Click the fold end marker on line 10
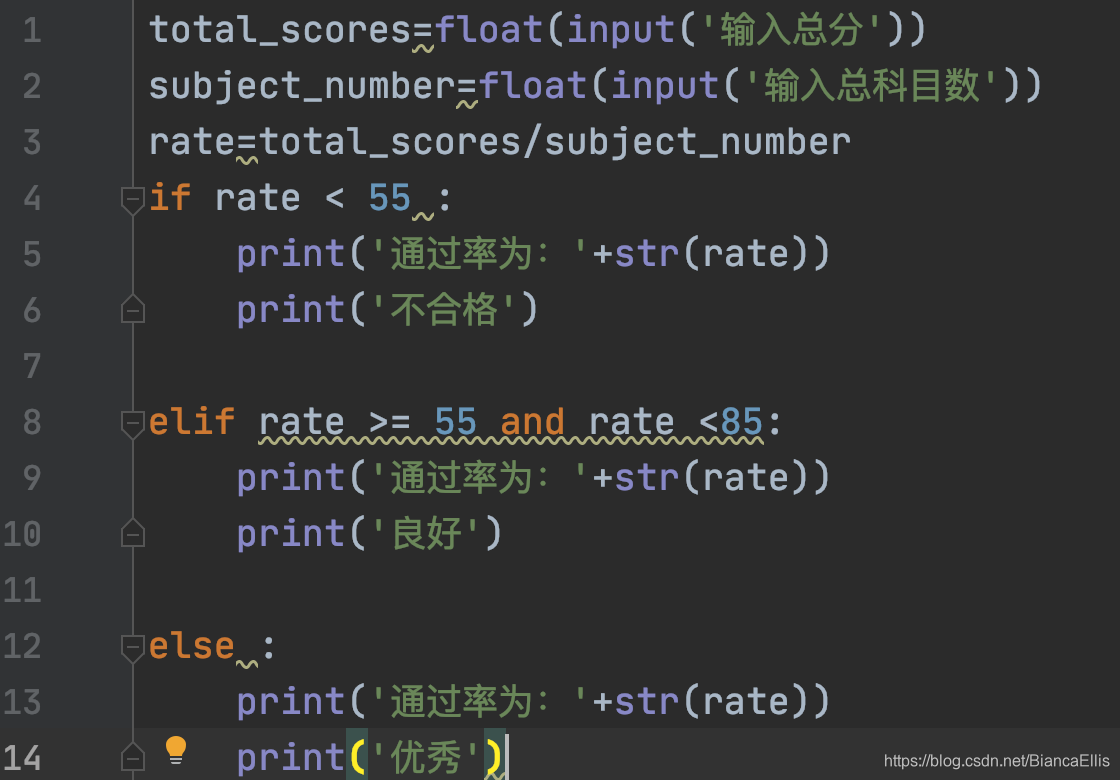Image resolution: width=1120 pixels, height=780 pixels. pos(133,533)
